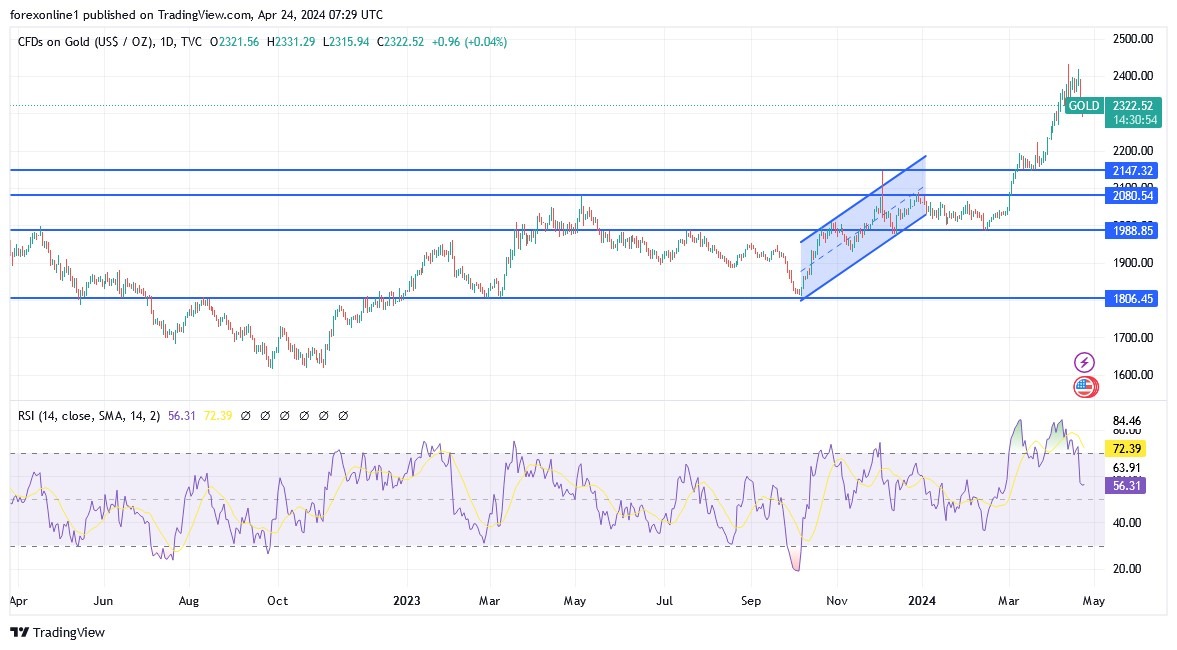Click the current price 2322.52 label
Screen dimensions: 1177x650
(1133, 106)
